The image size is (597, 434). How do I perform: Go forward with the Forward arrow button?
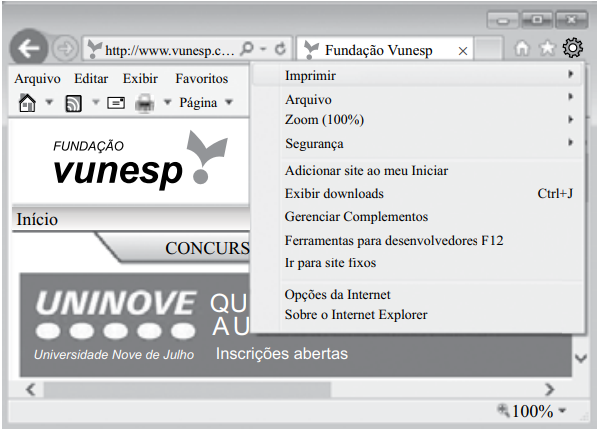[65, 49]
